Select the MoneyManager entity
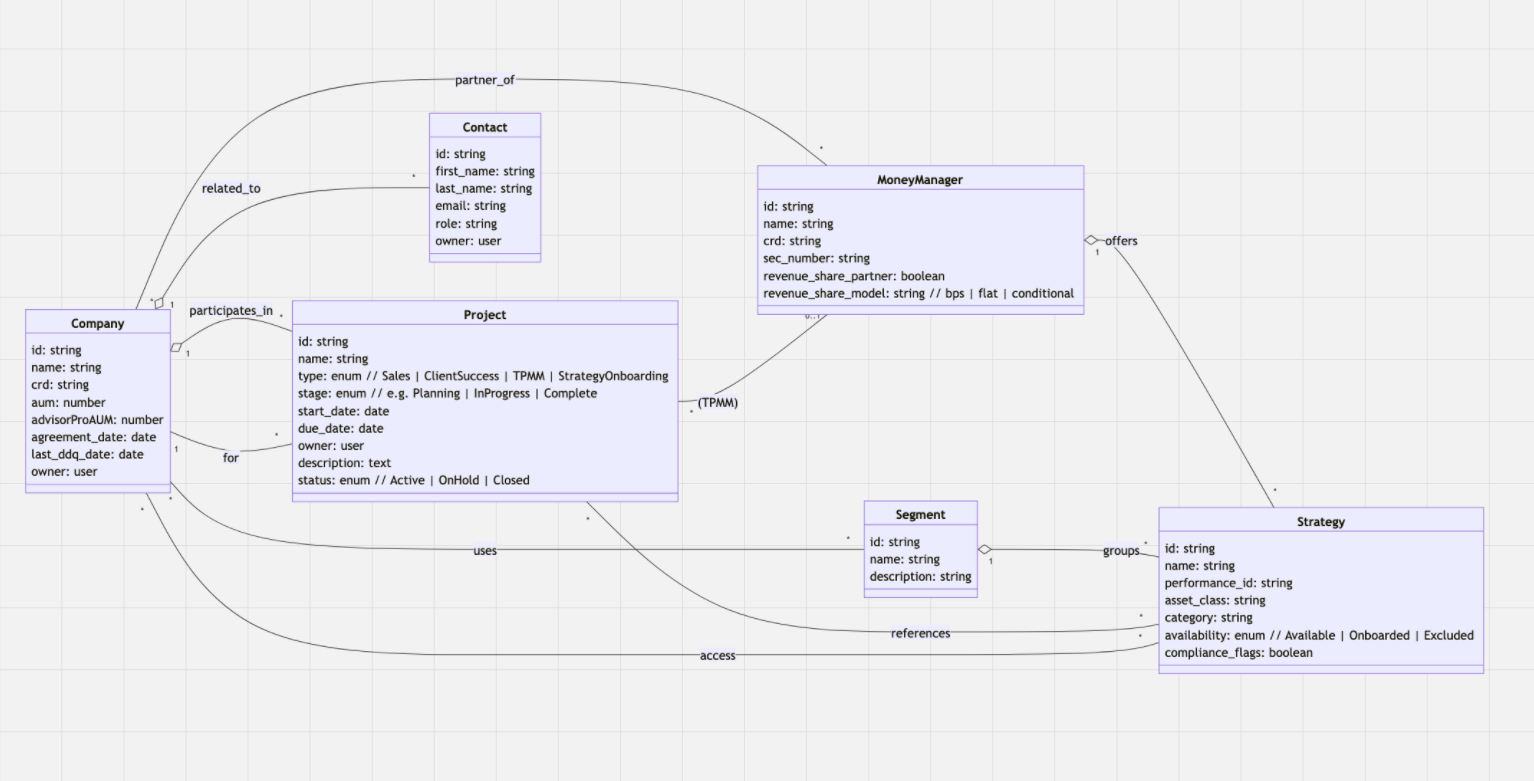This screenshot has width=1534, height=781. coord(920,180)
